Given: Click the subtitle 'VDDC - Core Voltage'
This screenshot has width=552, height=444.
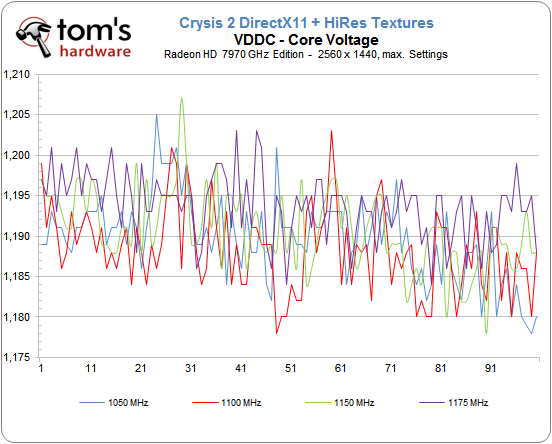Looking at the screenshot, I should pyautogui.click(x=306, y=39).
